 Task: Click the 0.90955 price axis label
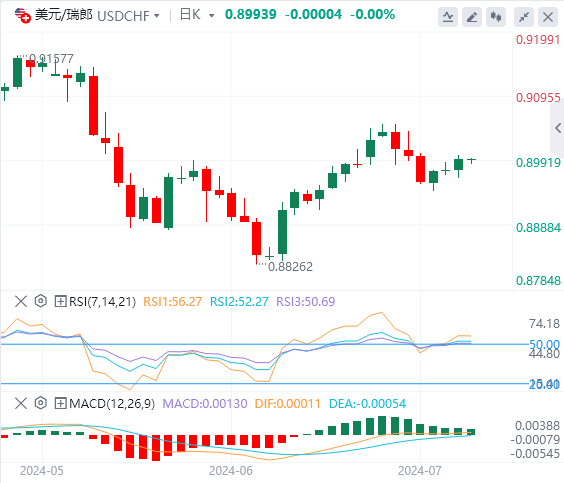538,98
